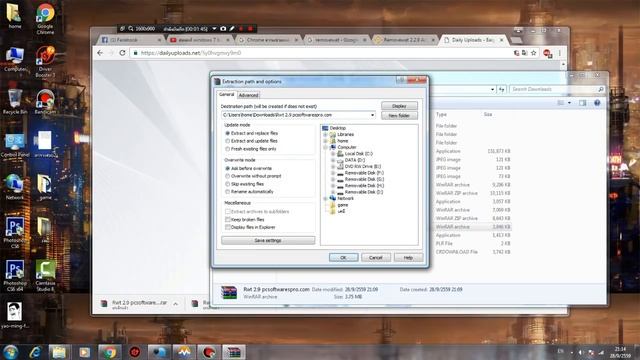This screenshot has width=640, height=360.
Task: Open the downloaded Rwt 2.9 rar chip menu arrow
Action: (x=176, y=304)
